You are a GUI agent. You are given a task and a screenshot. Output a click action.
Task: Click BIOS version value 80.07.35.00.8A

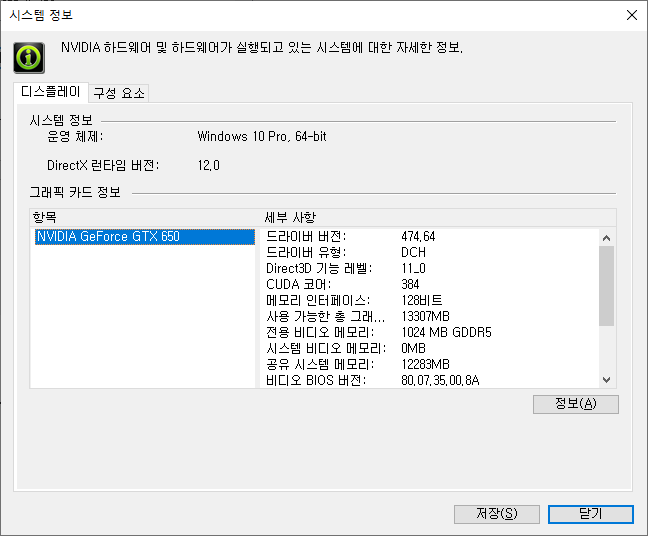440,380
